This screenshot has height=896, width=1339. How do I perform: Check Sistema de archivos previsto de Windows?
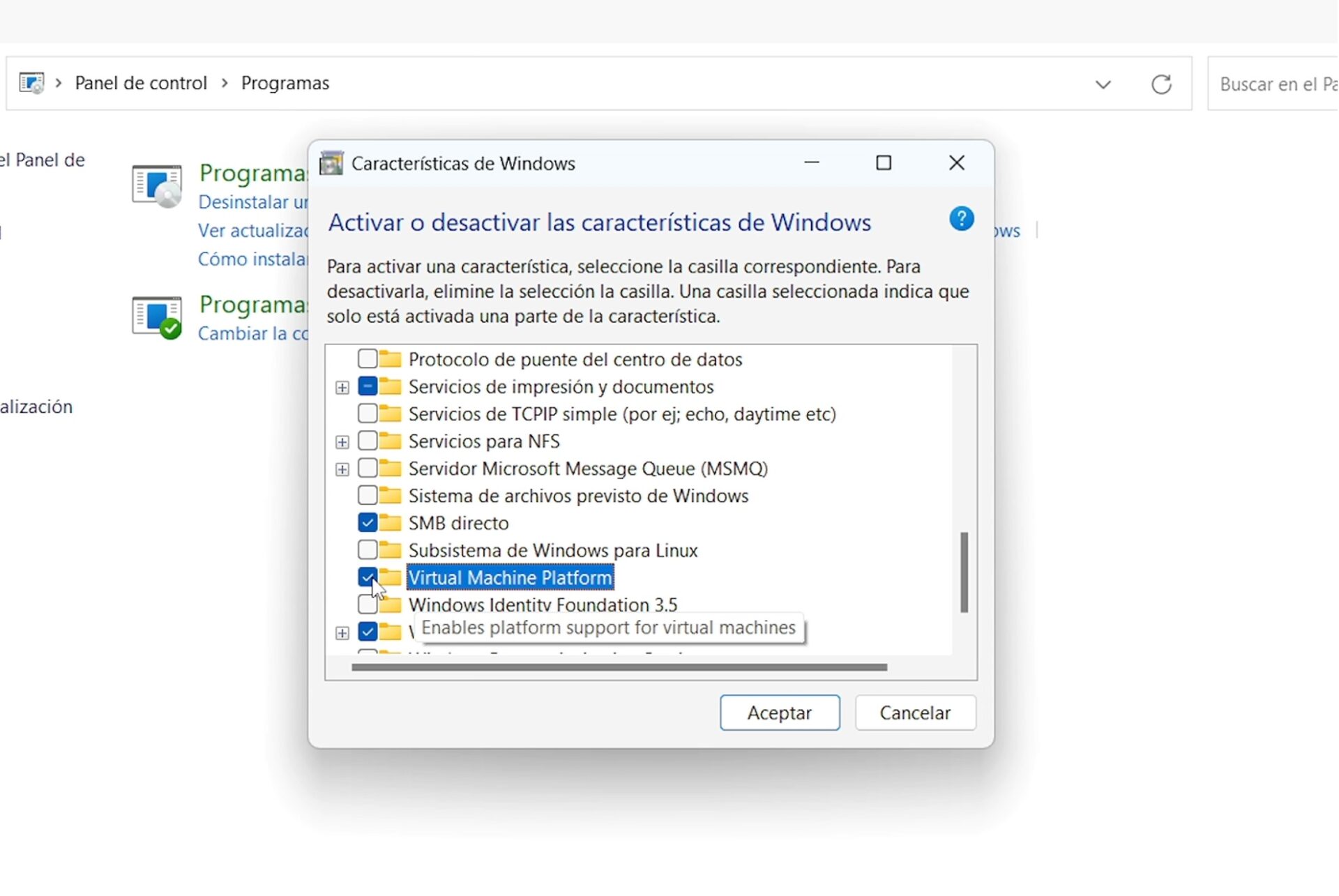pyautogui.click(x=368, y=496)
